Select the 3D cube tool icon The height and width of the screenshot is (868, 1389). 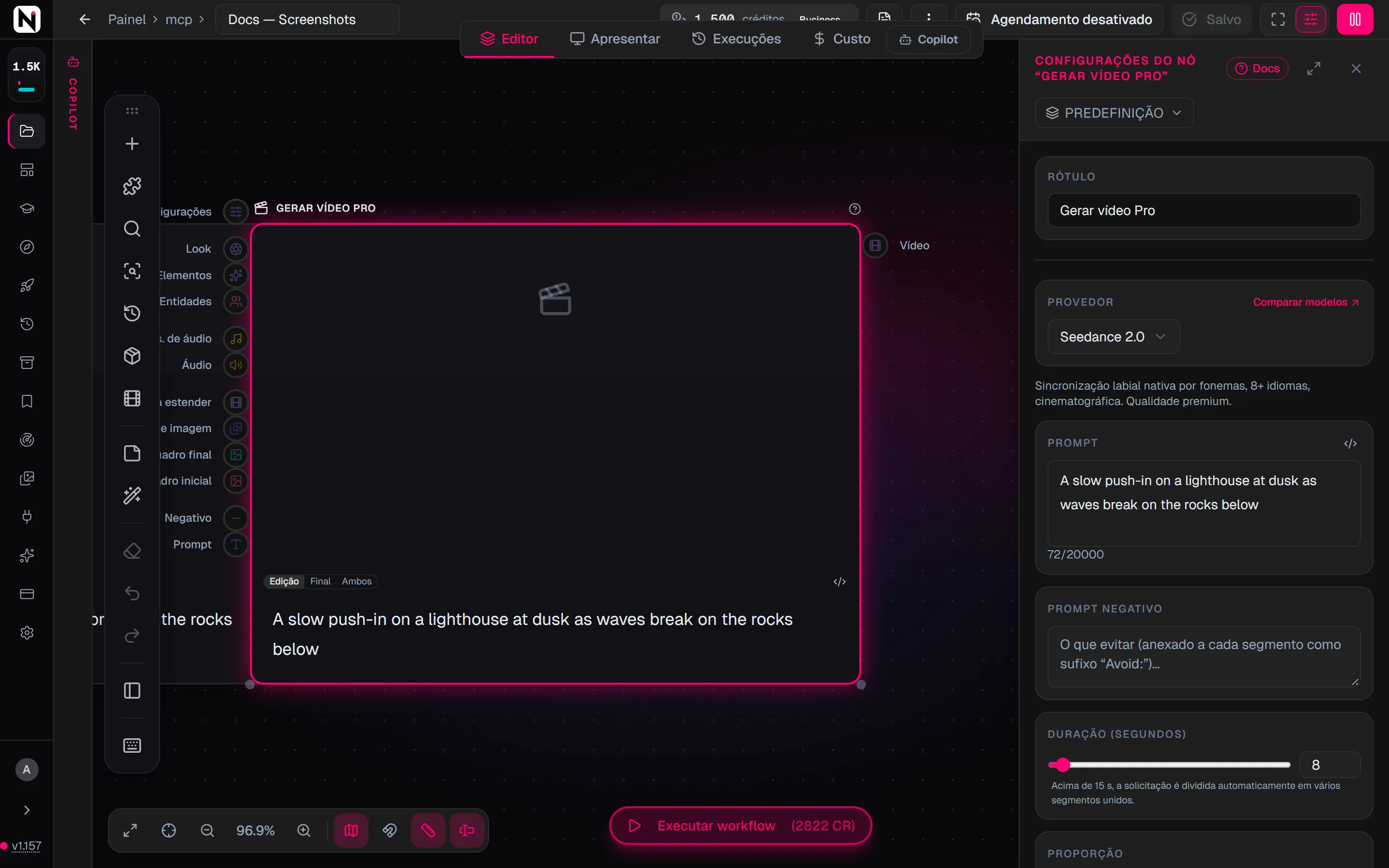click(x=132, y=356)
